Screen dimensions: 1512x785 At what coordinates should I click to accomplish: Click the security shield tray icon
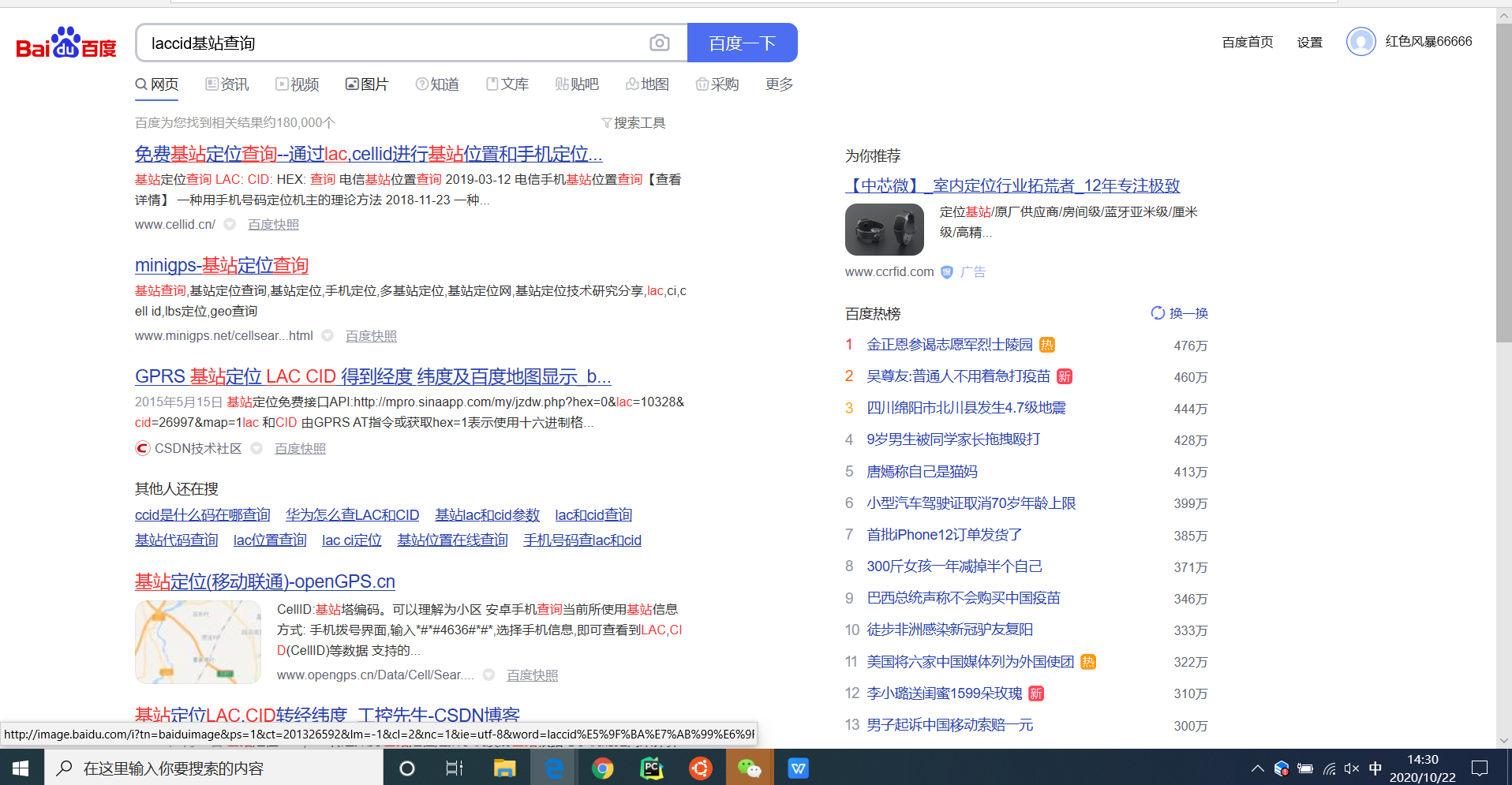1282,768
